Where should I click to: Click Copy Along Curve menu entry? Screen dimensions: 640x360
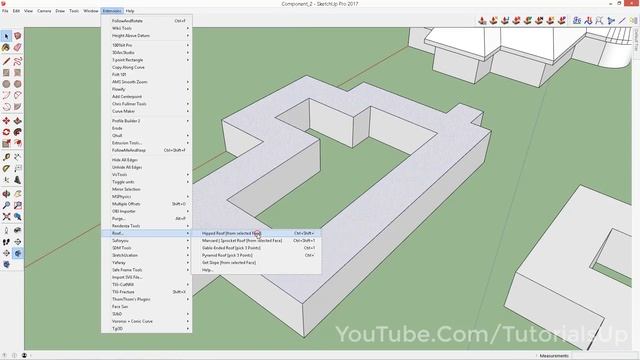pos(147,67)
